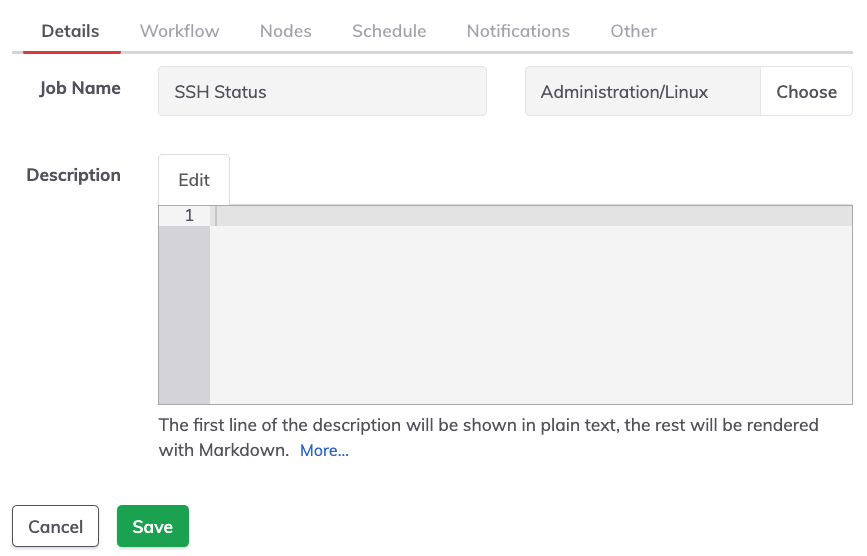Switch to the Workflow tab
The image size is (867, 556).
179,31
